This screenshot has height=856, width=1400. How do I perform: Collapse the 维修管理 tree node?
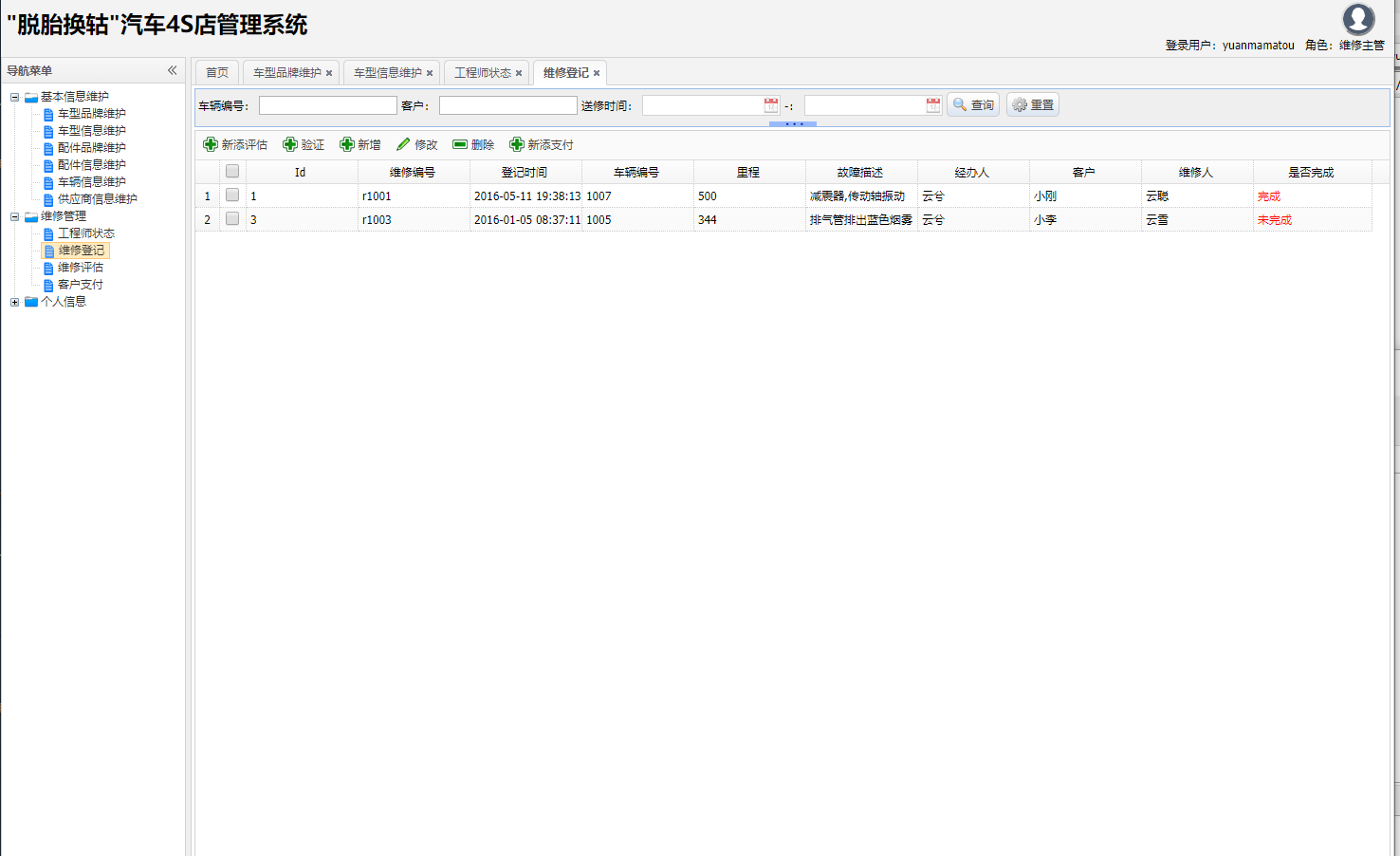(x=14, y=216)
